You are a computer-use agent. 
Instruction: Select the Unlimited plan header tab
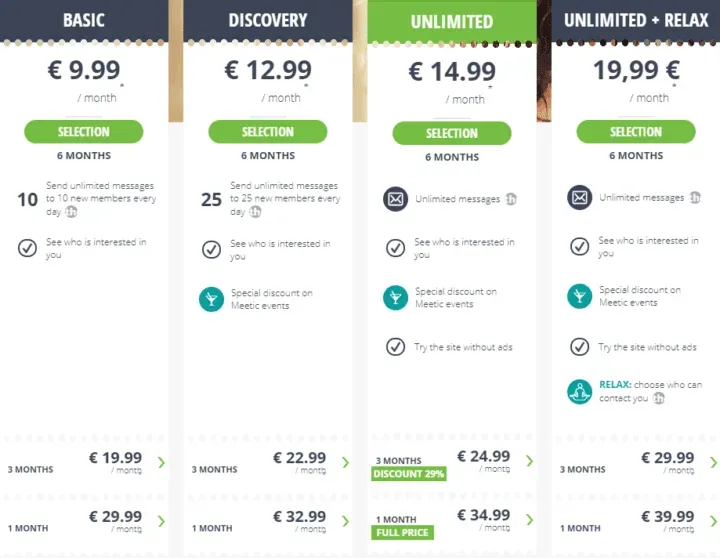(x=451, y=21)
